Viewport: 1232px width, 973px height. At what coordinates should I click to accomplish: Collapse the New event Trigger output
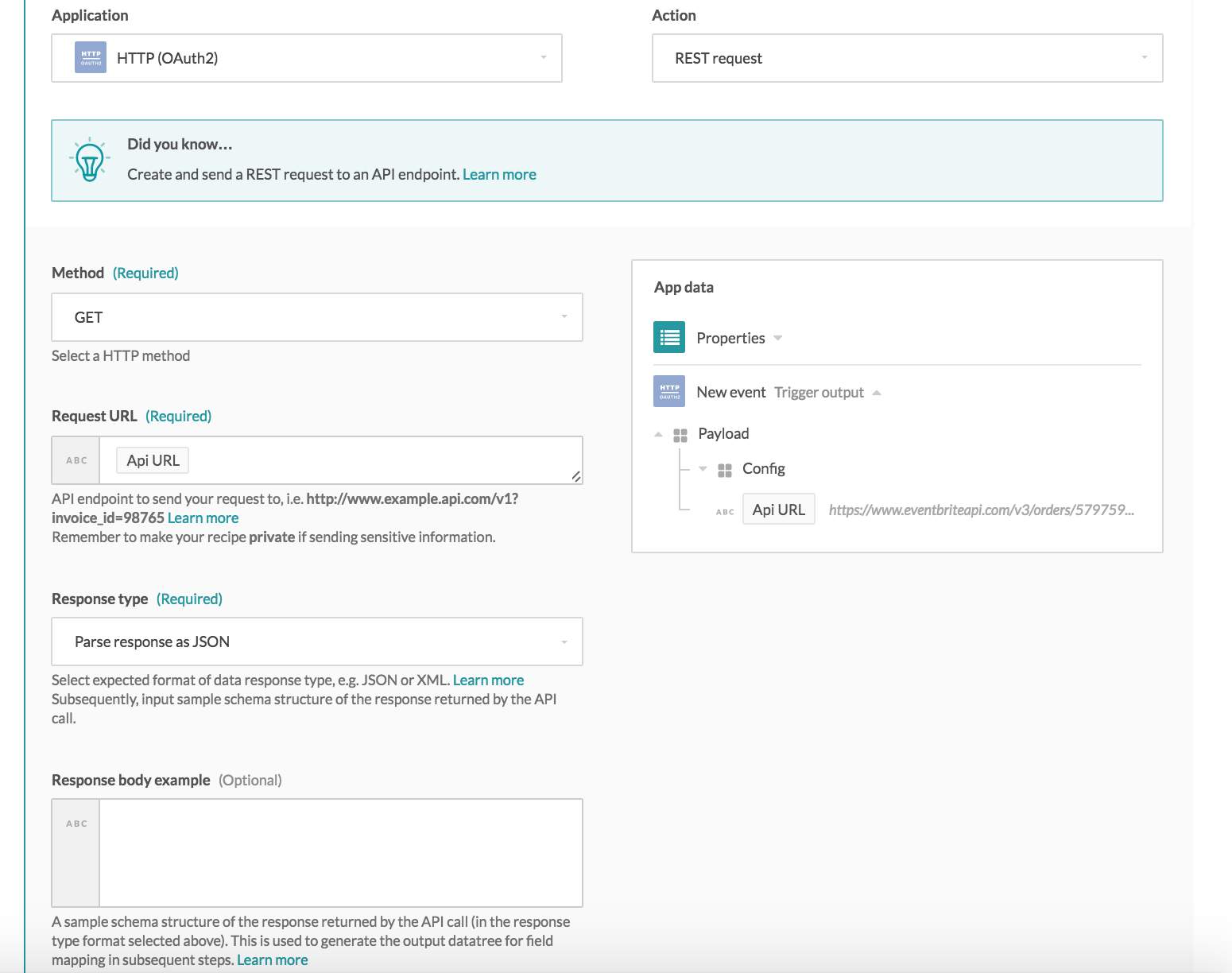pyautogui.click(x=877, y=393)
